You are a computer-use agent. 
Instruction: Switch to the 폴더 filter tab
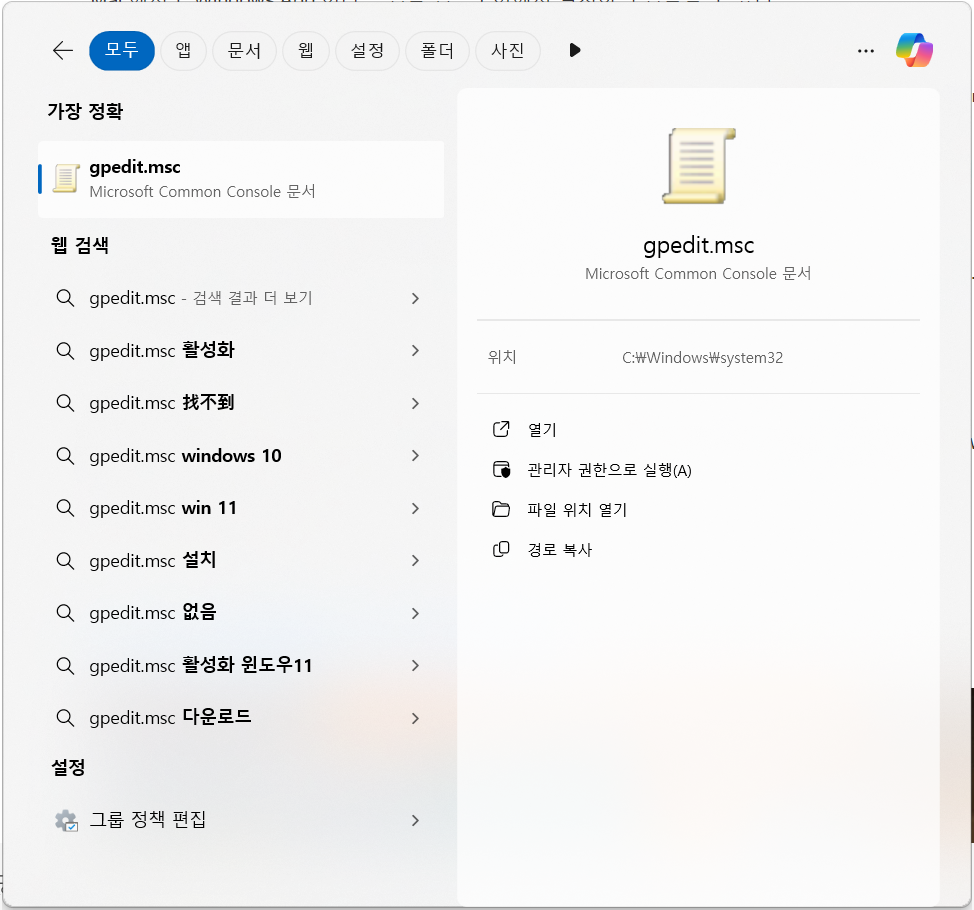[437, 50]
